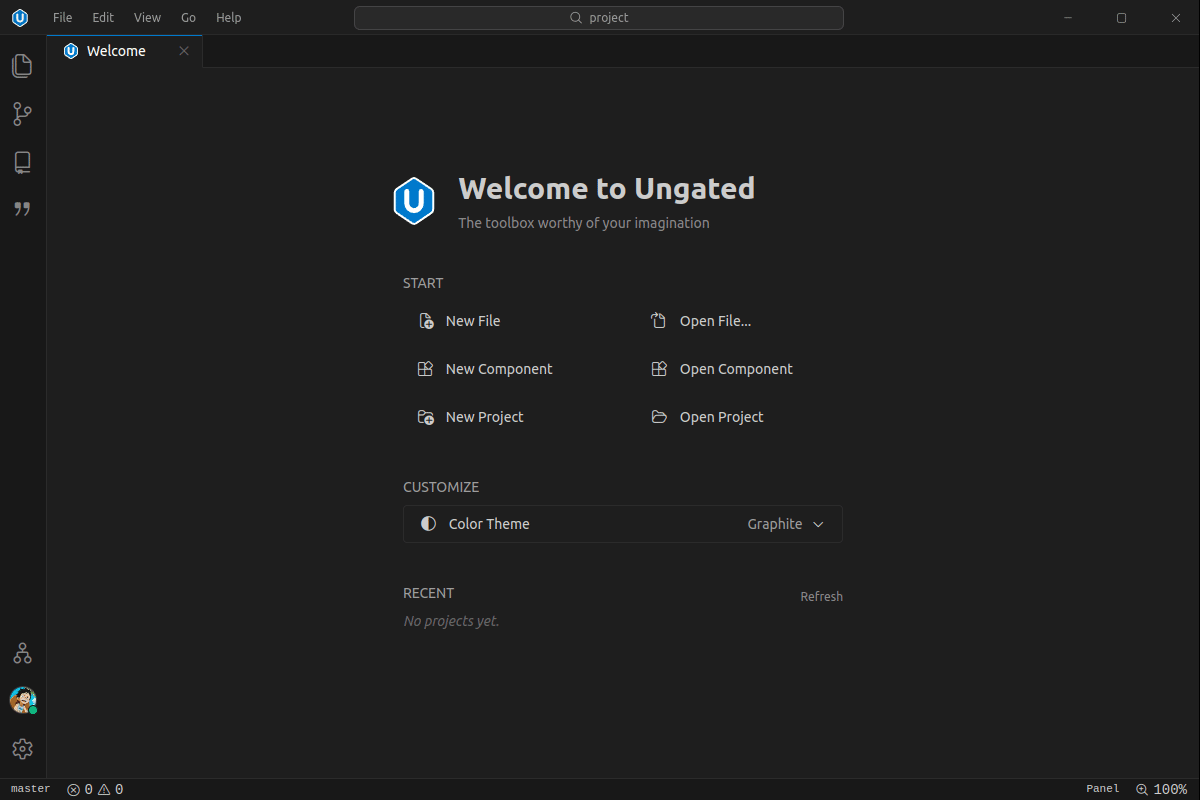
Task: Select the quotes panel in the sidebar
Action: (22, 209)
